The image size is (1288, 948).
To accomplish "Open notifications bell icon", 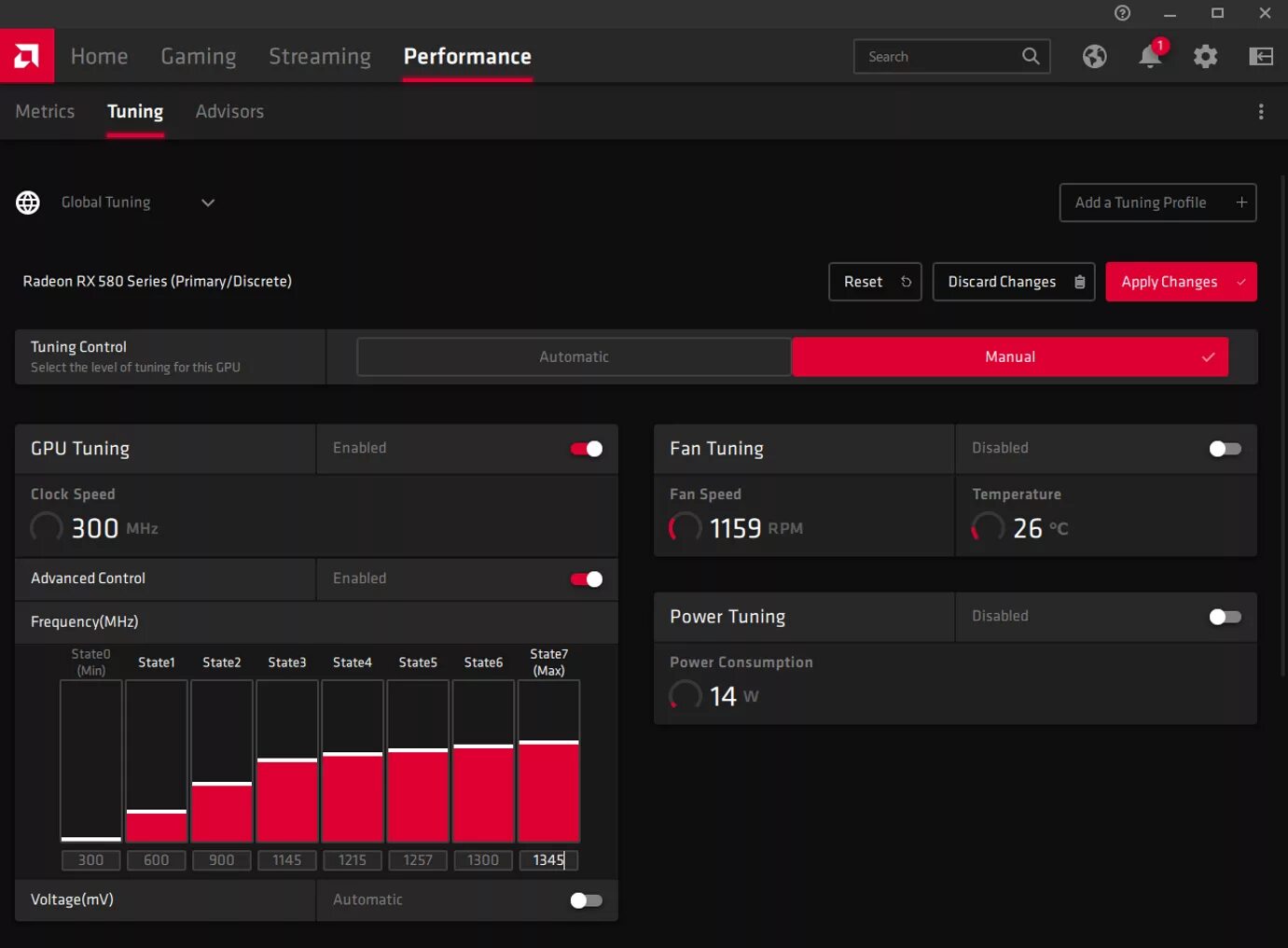I will point(1151,56).
